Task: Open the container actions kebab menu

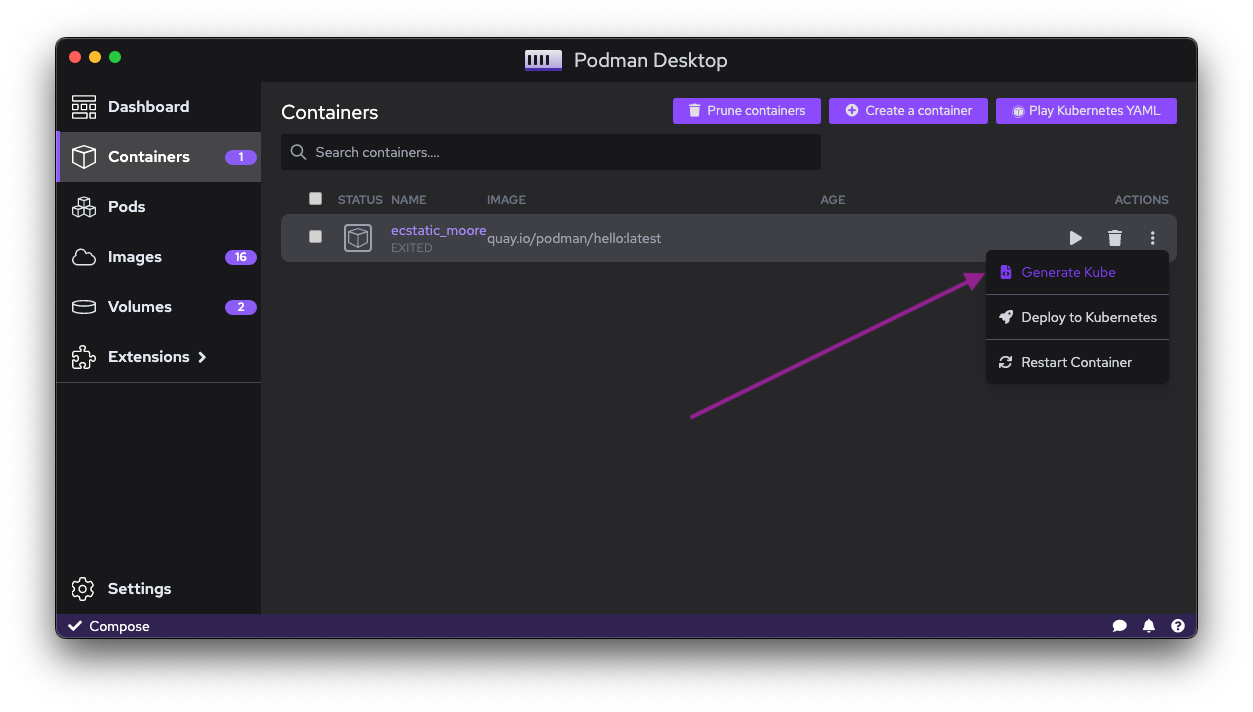Action: click(1152, 238)
